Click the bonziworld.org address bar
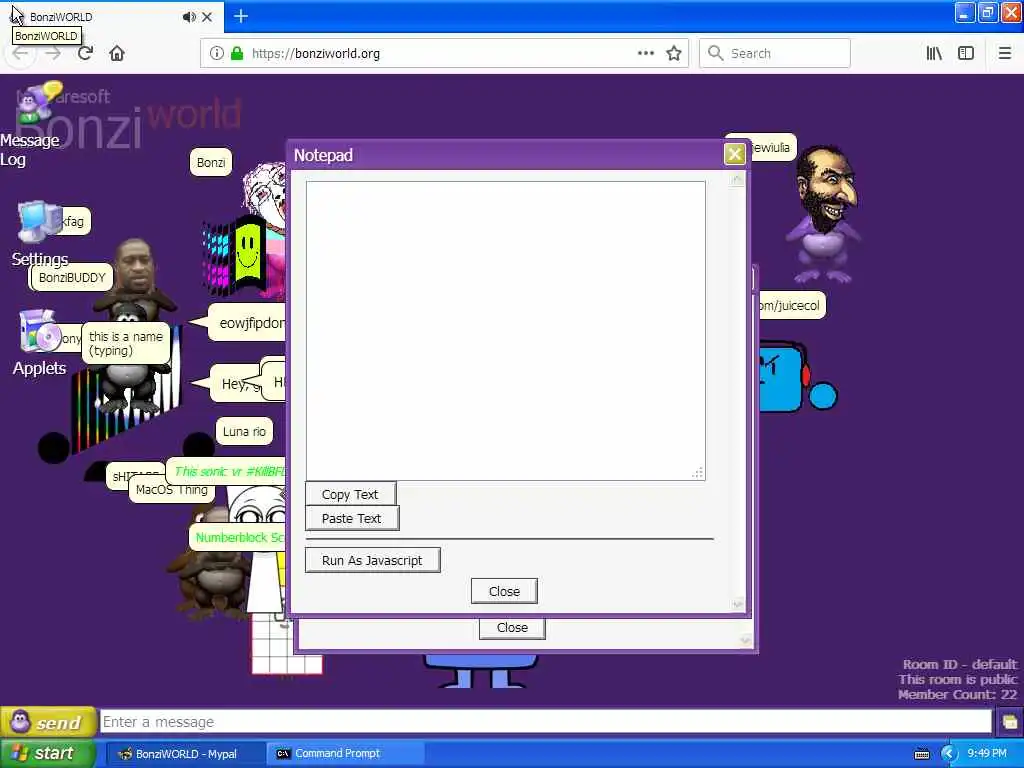This screenshot has width=1024, height=768. (444, 54)
